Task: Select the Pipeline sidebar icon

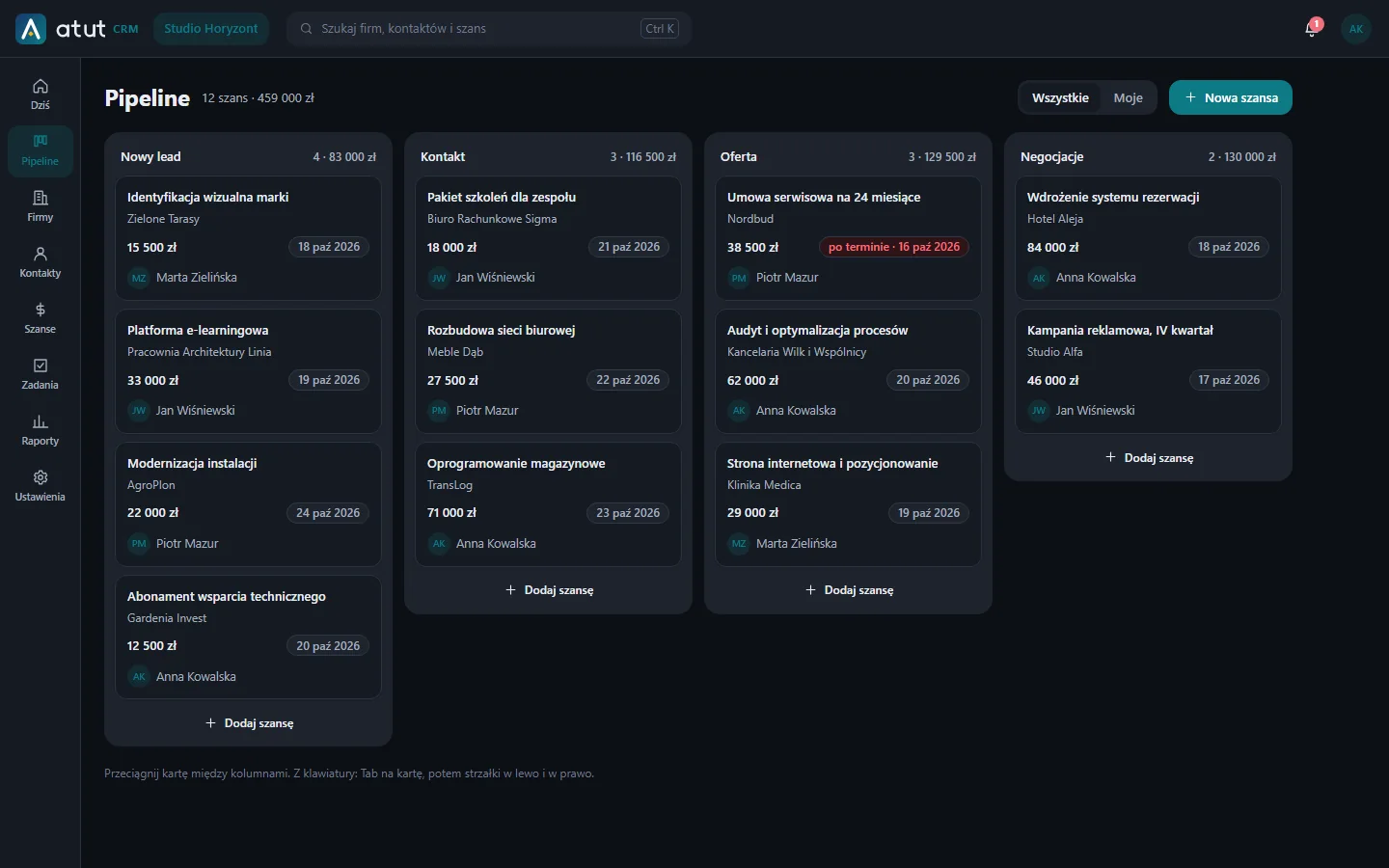Action: click(x=40, y=150)
